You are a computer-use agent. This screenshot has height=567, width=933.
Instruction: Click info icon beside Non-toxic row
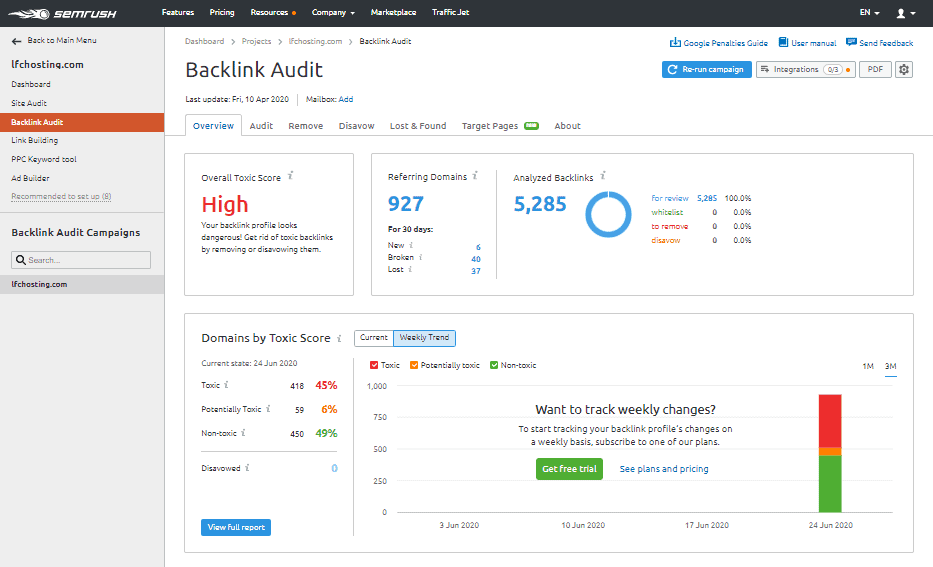[243, 433]
